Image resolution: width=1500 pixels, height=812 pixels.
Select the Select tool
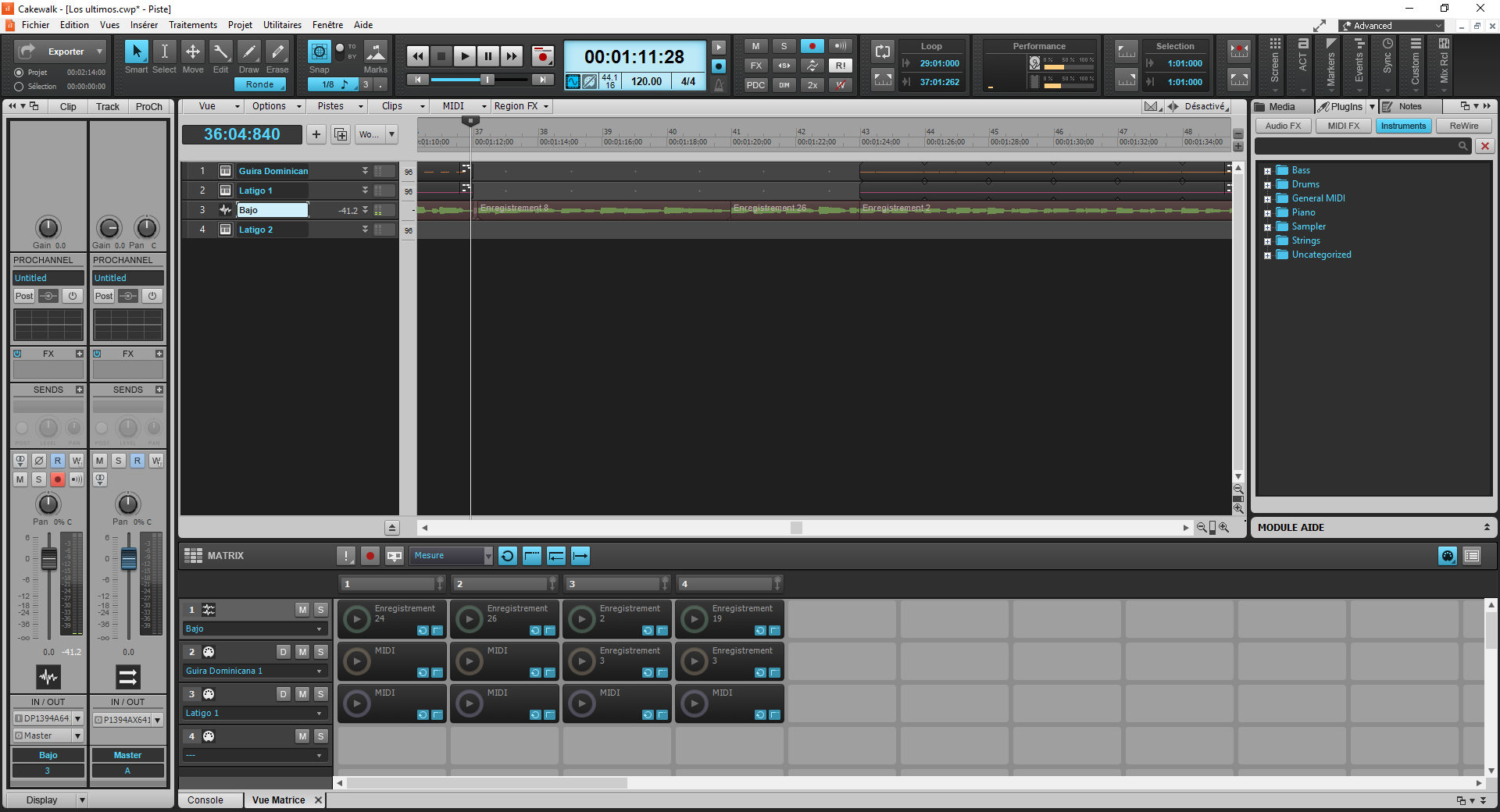[164, 52]
